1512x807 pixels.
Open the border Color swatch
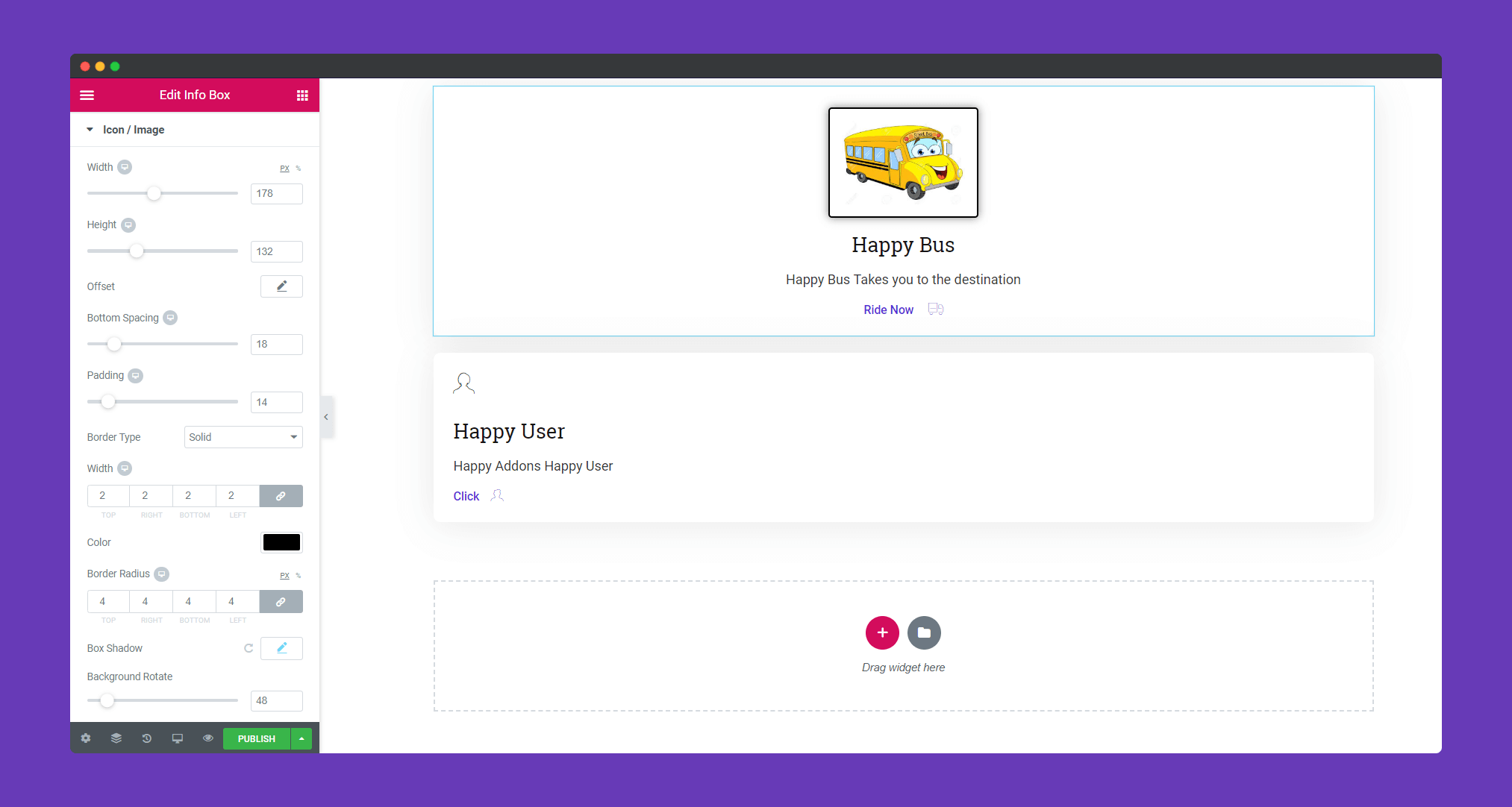(281, 542)
